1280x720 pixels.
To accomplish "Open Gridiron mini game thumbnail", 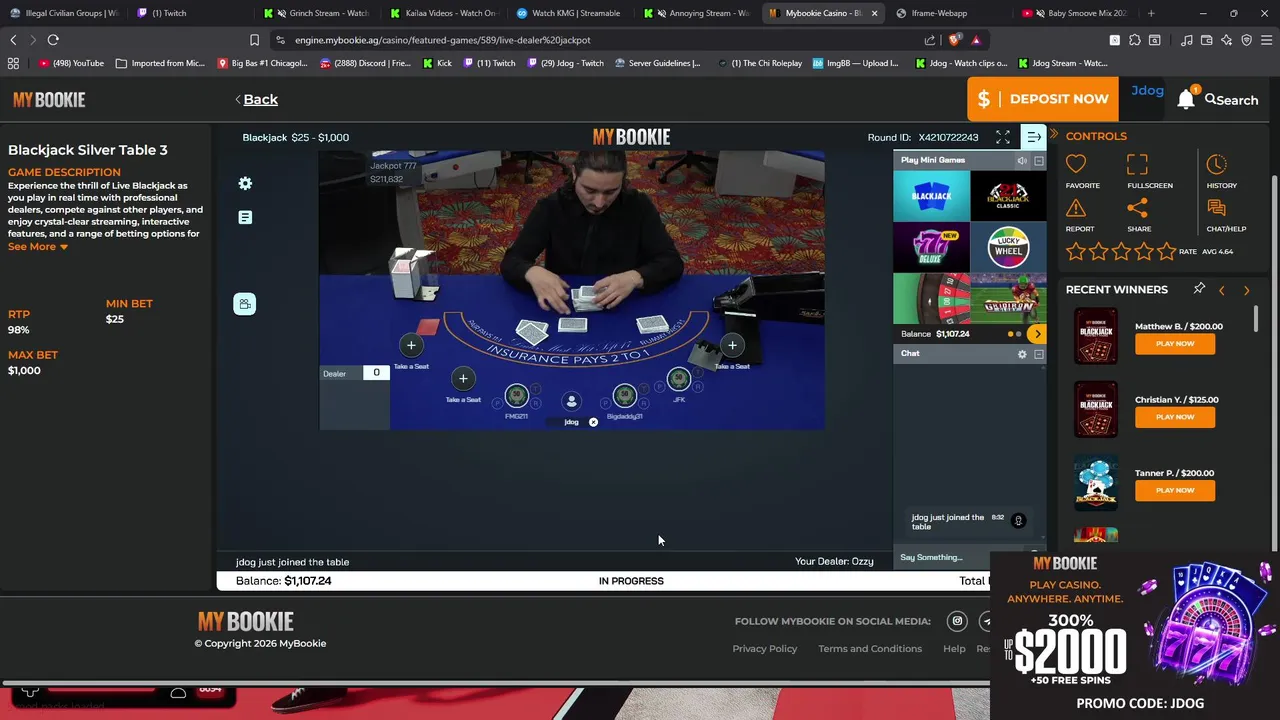I will click(1008, 298).
